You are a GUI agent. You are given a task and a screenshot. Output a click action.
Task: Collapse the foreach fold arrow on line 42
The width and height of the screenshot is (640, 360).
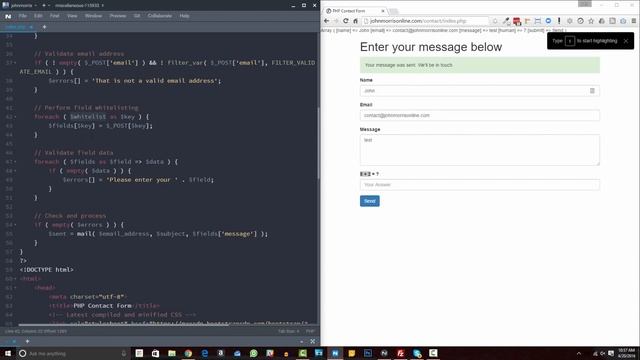[x=16, y=117]
